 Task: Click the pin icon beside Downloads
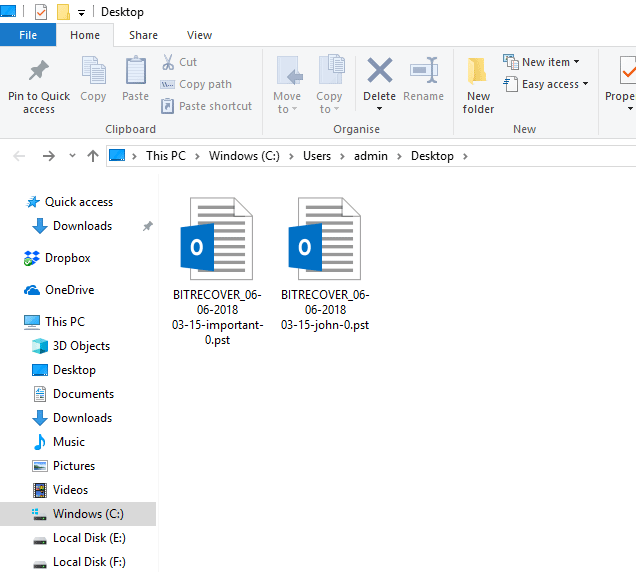148,226
